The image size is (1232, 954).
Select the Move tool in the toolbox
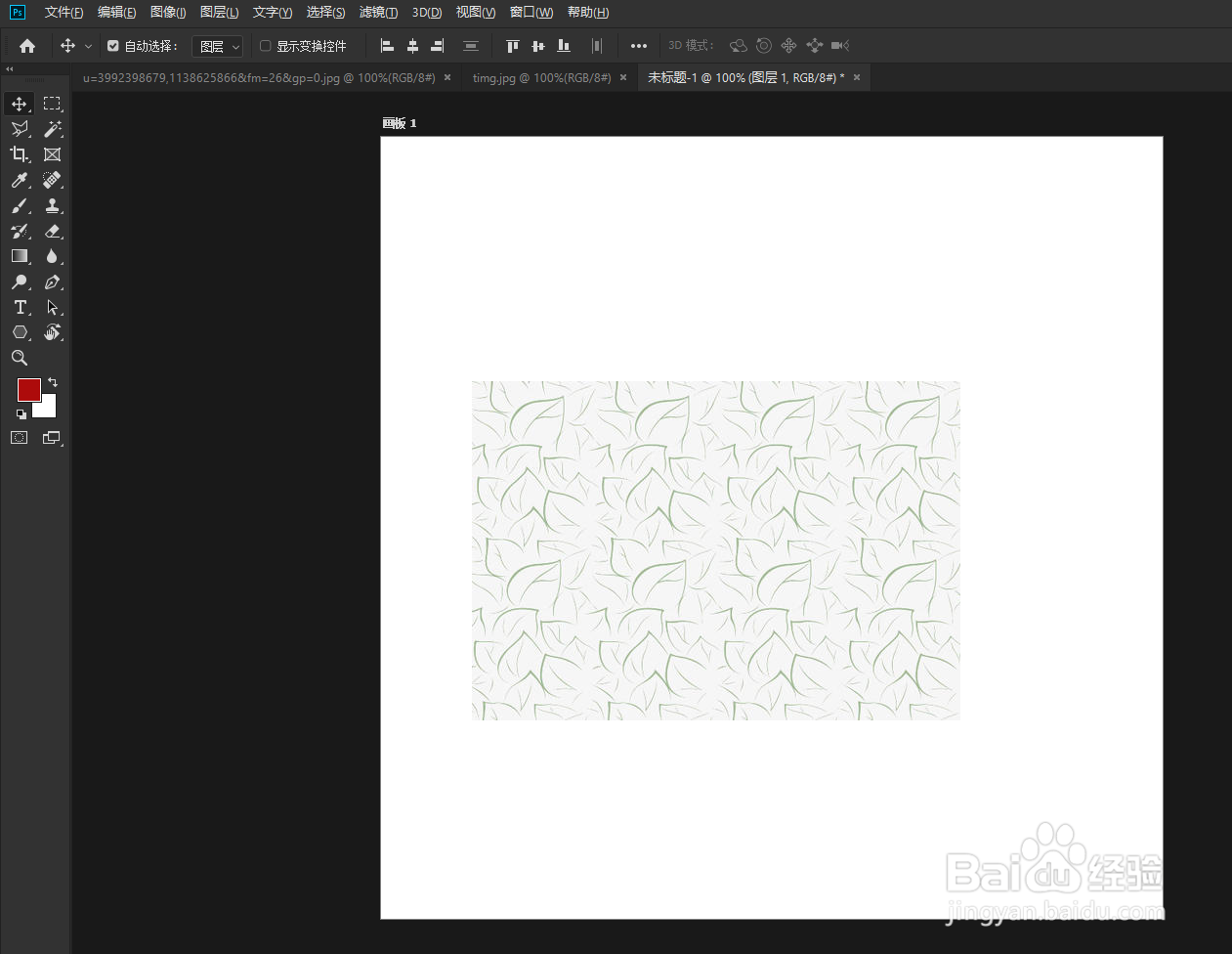coord(20,104)
